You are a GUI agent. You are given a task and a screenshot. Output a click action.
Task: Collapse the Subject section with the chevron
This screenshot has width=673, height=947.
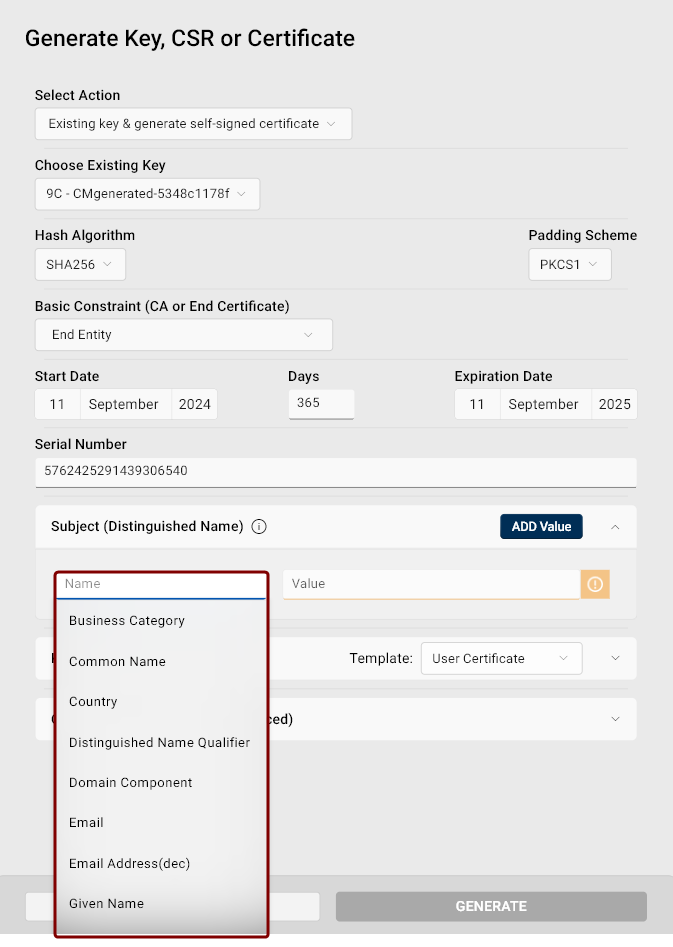tap(615, 527)
